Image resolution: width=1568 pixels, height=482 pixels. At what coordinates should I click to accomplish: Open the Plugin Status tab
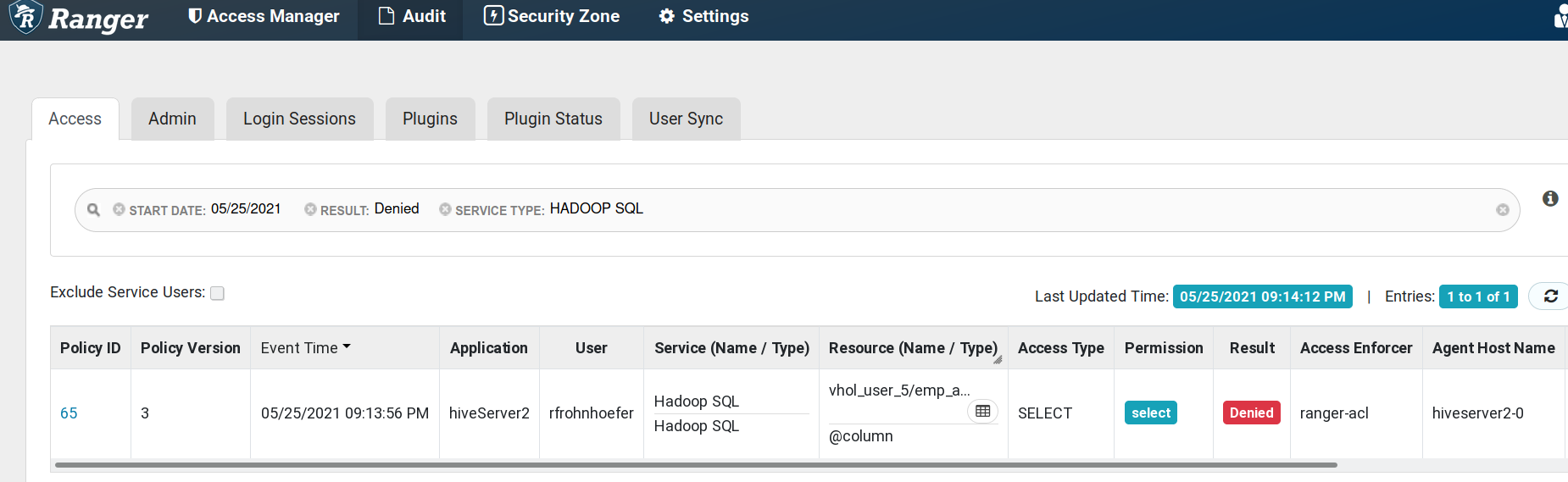(553, 119)
